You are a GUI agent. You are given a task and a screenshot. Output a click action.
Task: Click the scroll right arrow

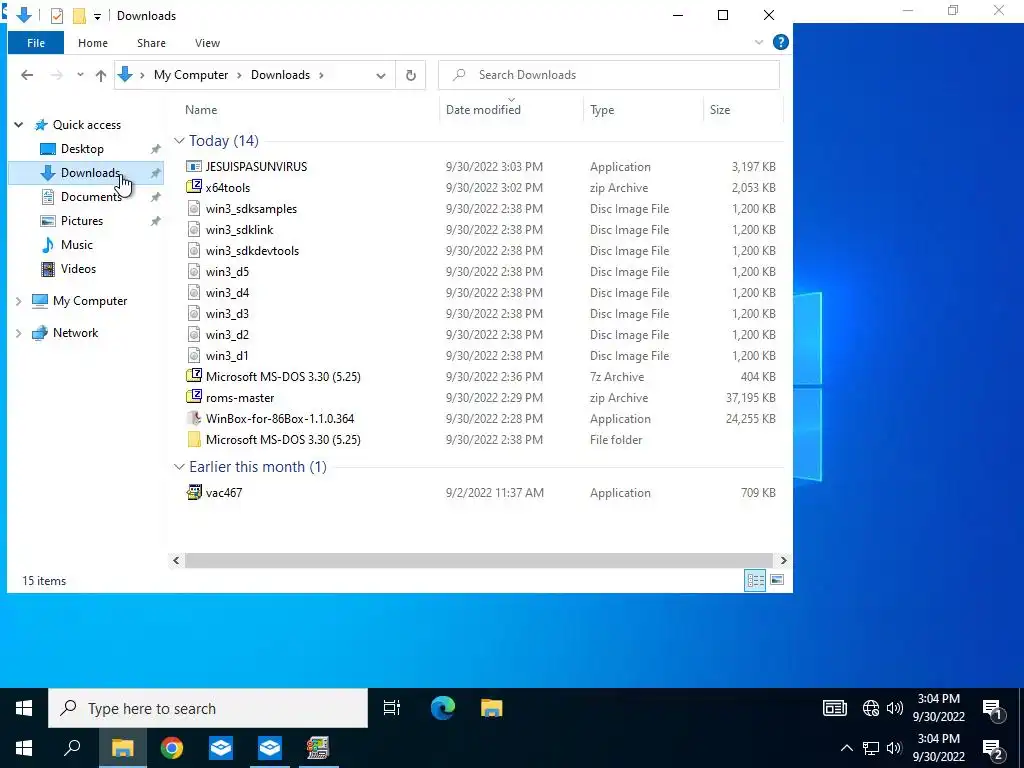[x=783, y=560]
